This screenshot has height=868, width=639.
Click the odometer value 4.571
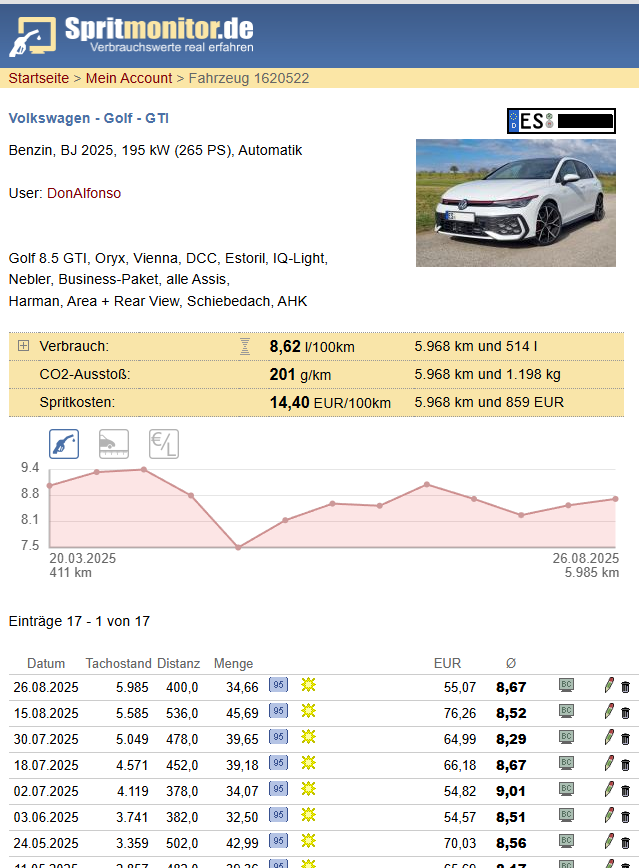click(x=132, y=765)
